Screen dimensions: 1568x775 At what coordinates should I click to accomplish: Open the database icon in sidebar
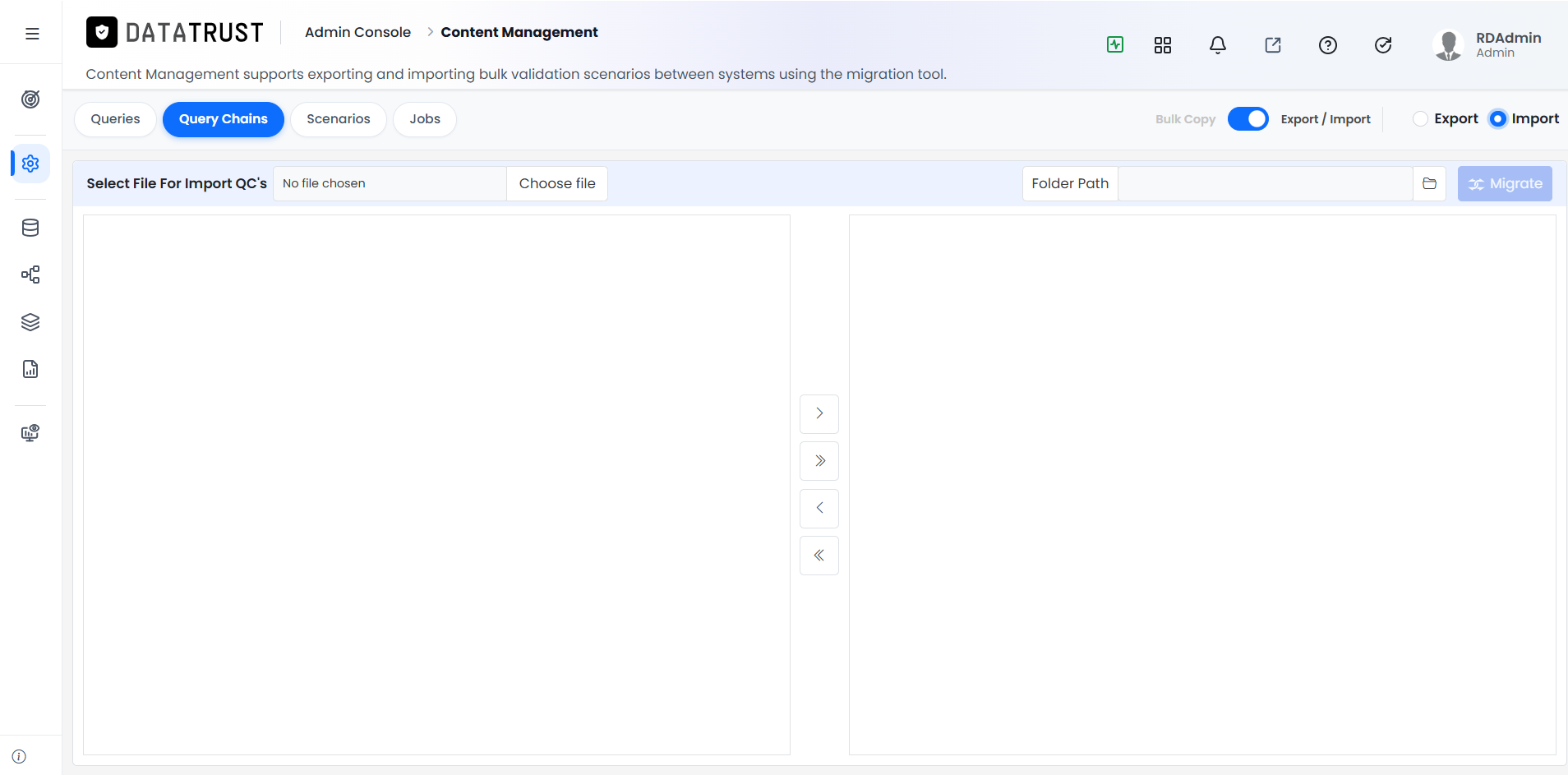click(x=30, y=228)
